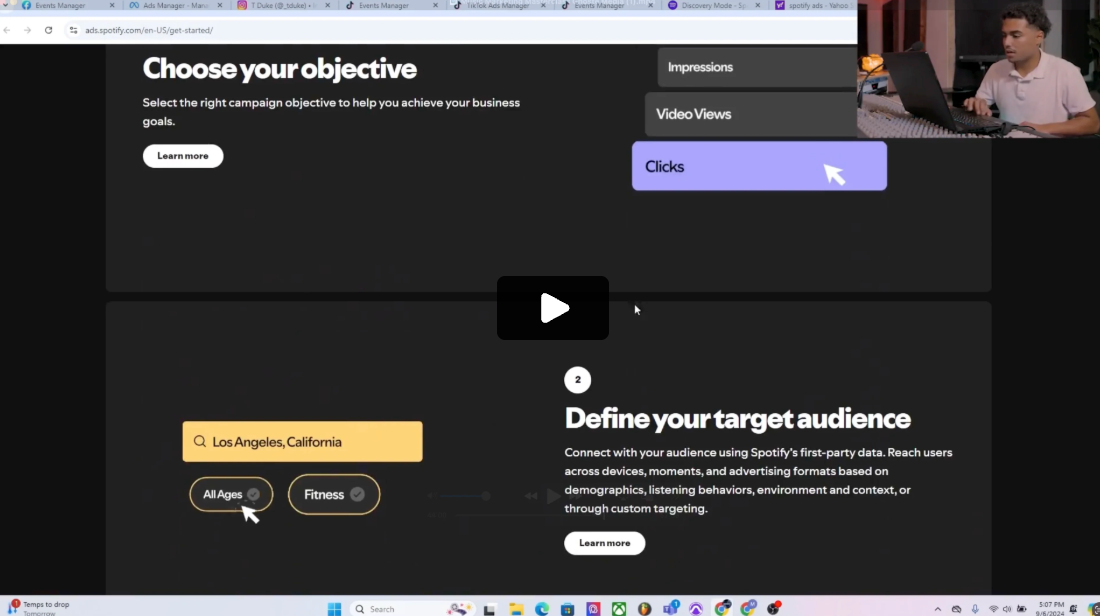Click Learn more under Choose your objective
The height and width of the screenshot is (616, 1100).
(183, 156)
